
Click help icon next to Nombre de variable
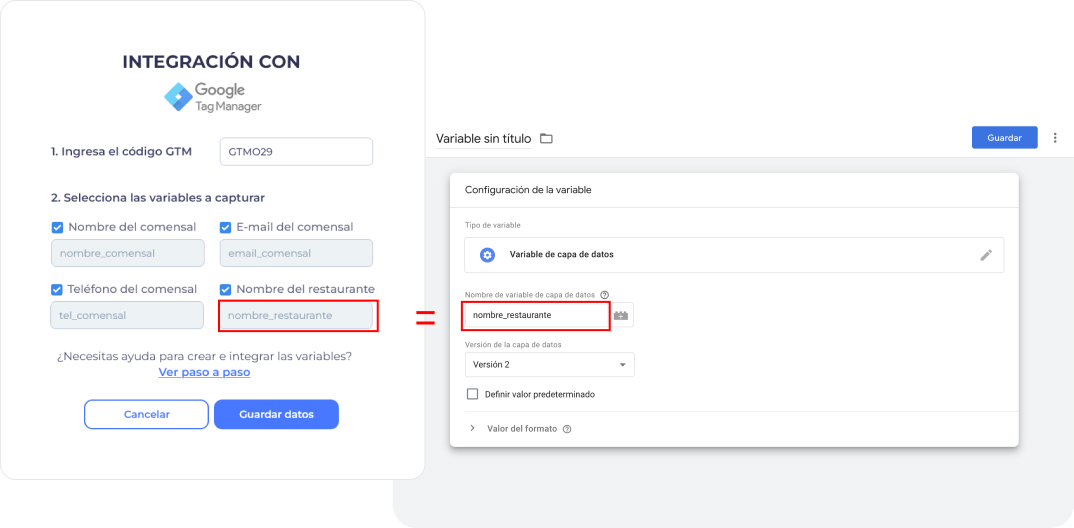pyautogui.click(x=605, y=294)
